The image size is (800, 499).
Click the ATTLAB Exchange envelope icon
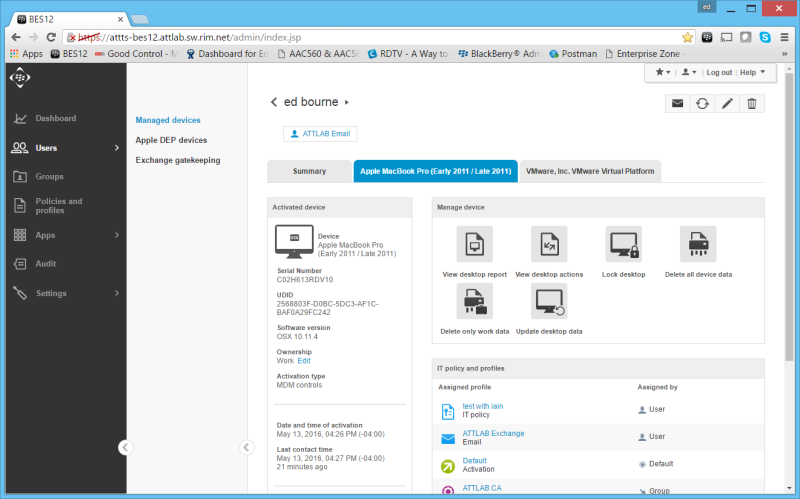[x=448, y=439]
